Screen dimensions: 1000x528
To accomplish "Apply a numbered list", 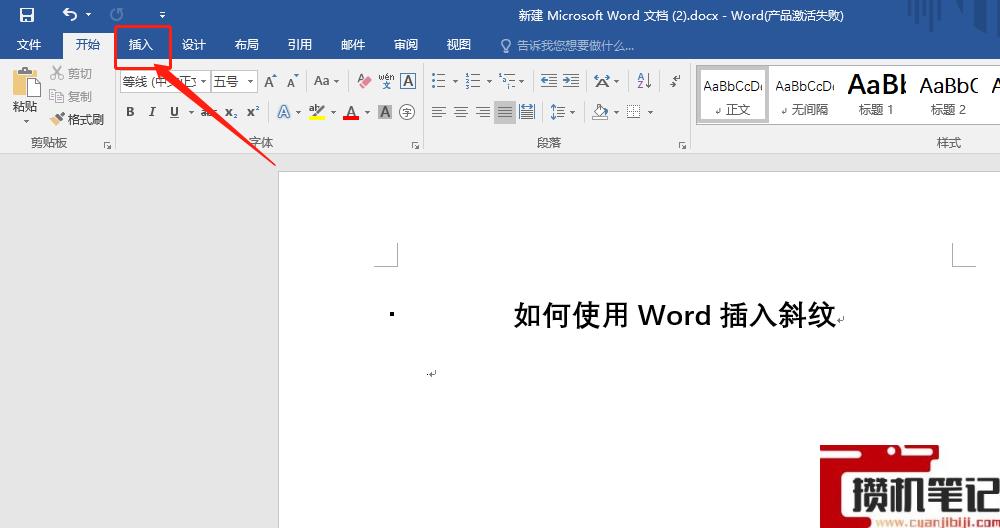I will [473, 81].
